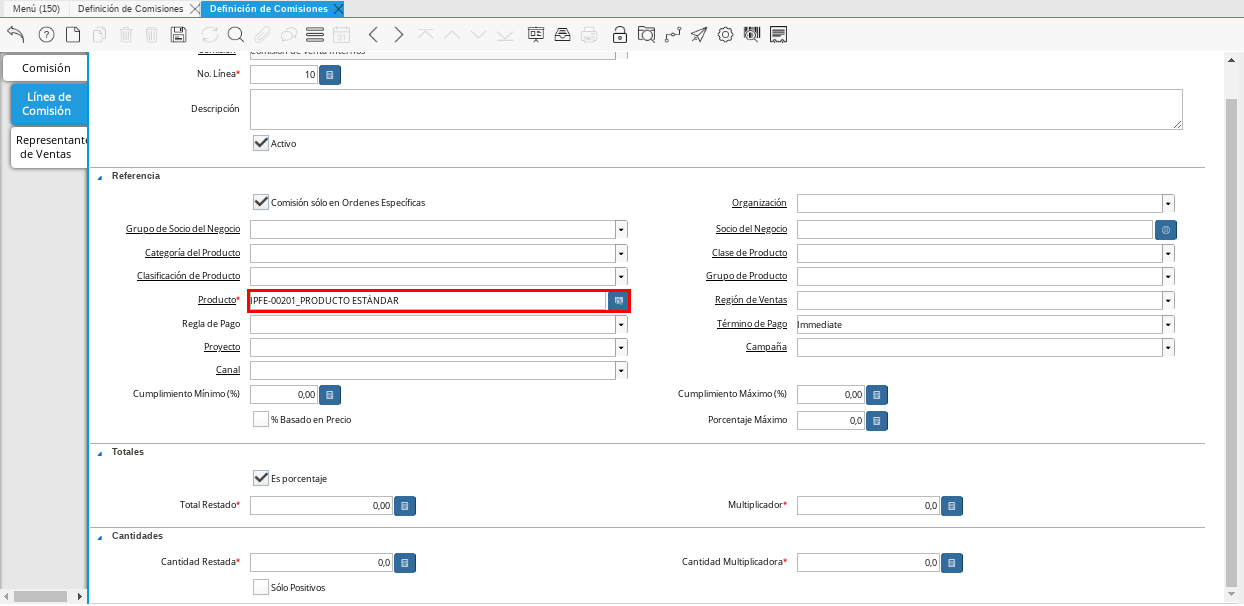Open the gear process icon in the toolbar
Image resolution: width=1244 pixels, height=606 pixels.
click(725, 35)
